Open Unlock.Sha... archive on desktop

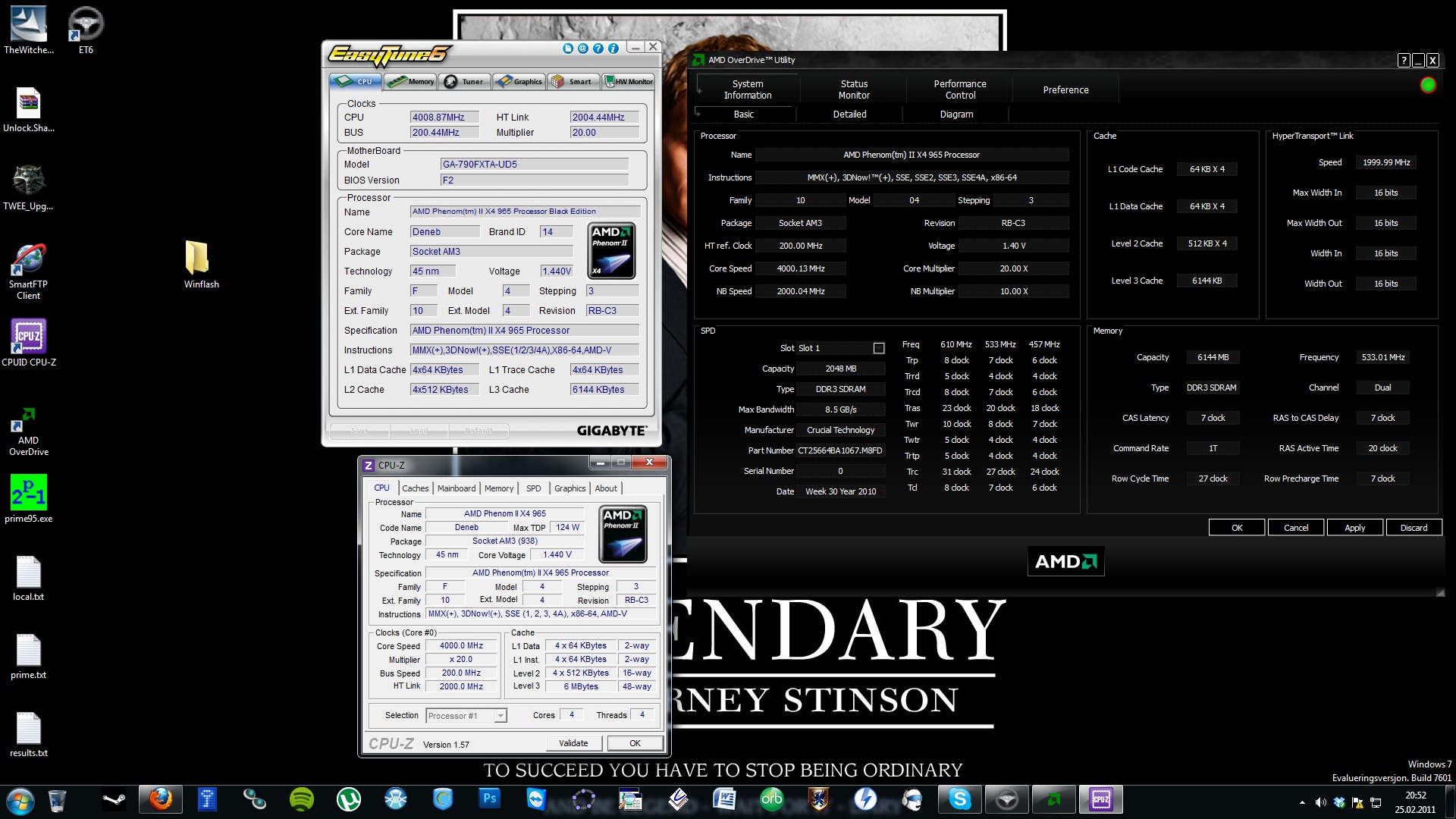pos(29,108)
